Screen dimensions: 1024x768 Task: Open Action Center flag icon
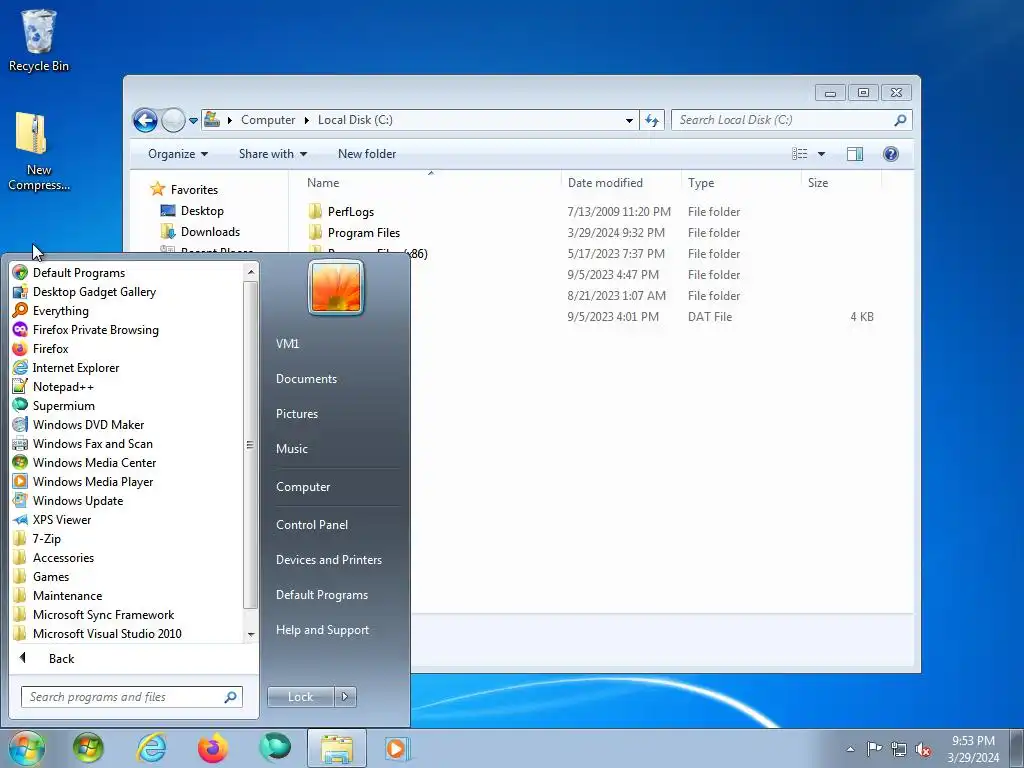pos(874,749)
